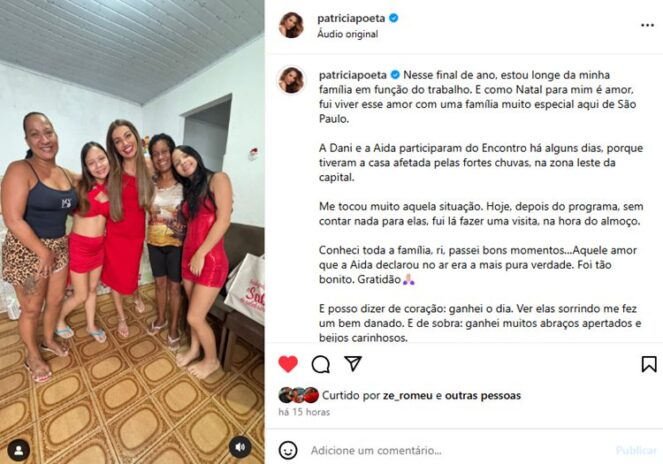
Task: Click the verified badge next to header username
Action: (x=394, y=18)
